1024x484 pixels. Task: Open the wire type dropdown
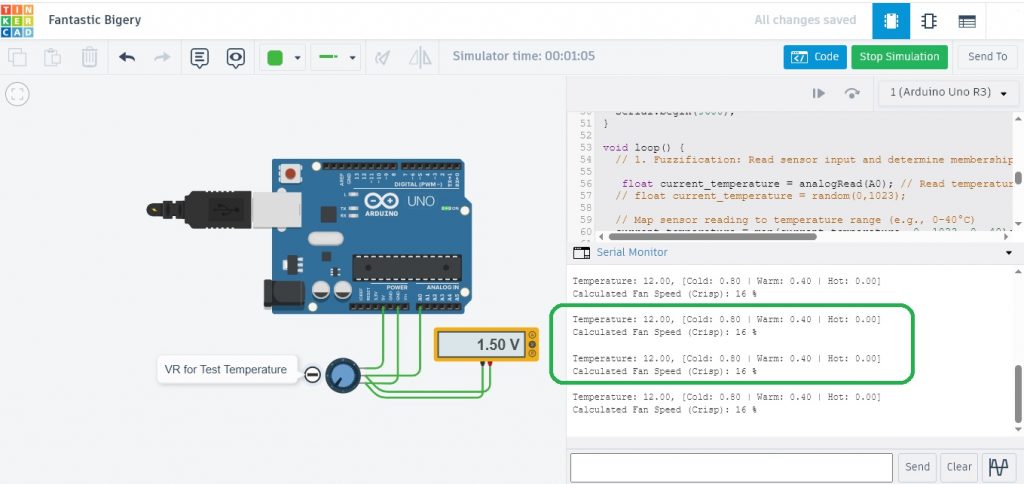[x=336, y=57]
